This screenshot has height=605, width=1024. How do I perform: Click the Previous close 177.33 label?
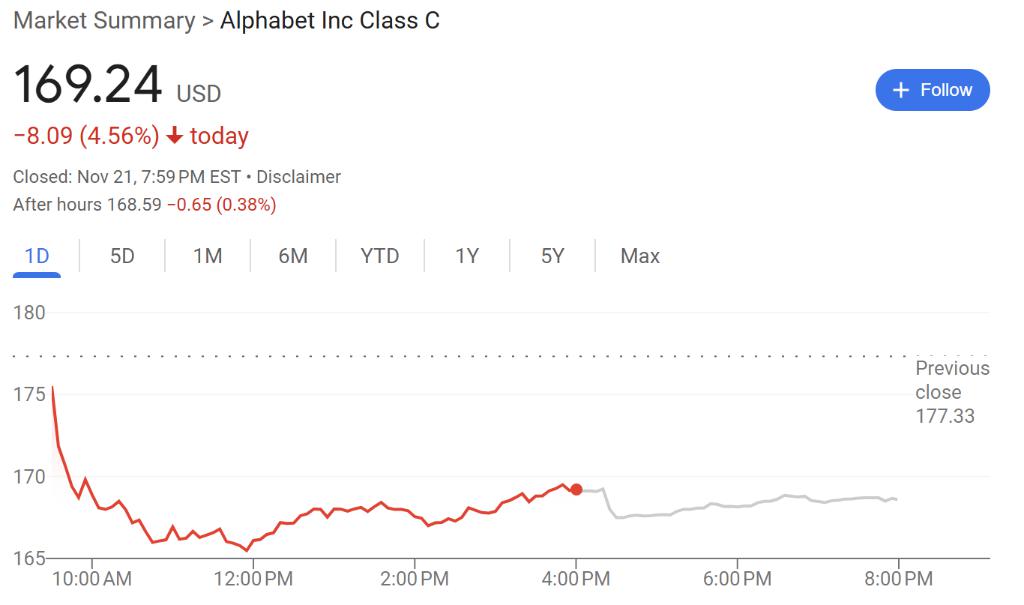951,392
